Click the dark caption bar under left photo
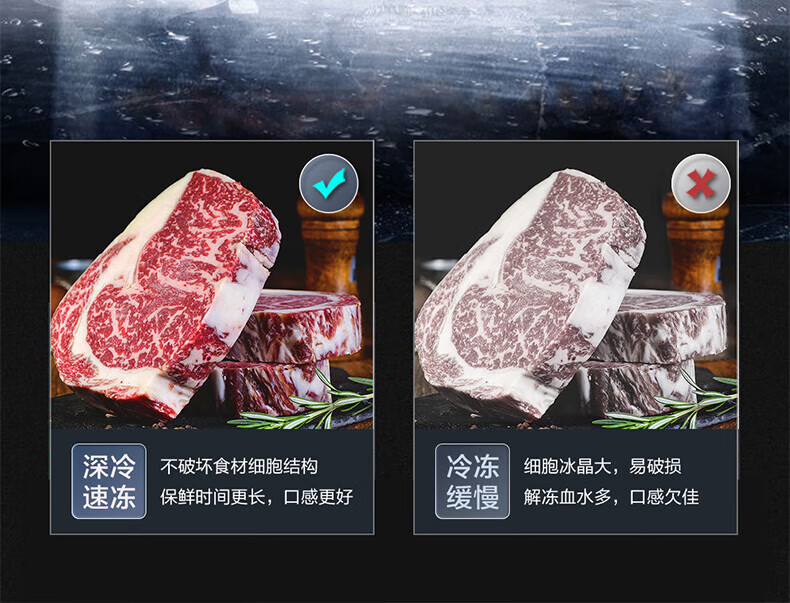This screenshot has width=790, height=603. 212,482
